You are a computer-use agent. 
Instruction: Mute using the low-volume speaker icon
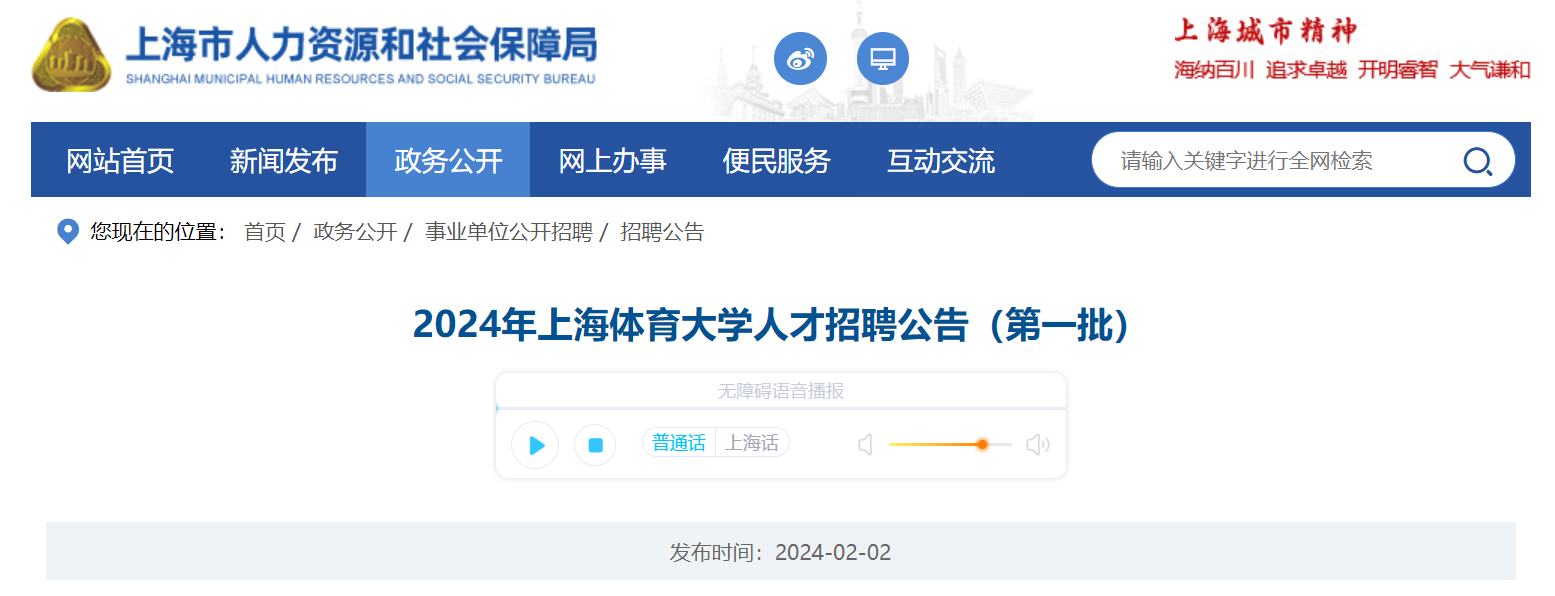[x=866, y=444]
